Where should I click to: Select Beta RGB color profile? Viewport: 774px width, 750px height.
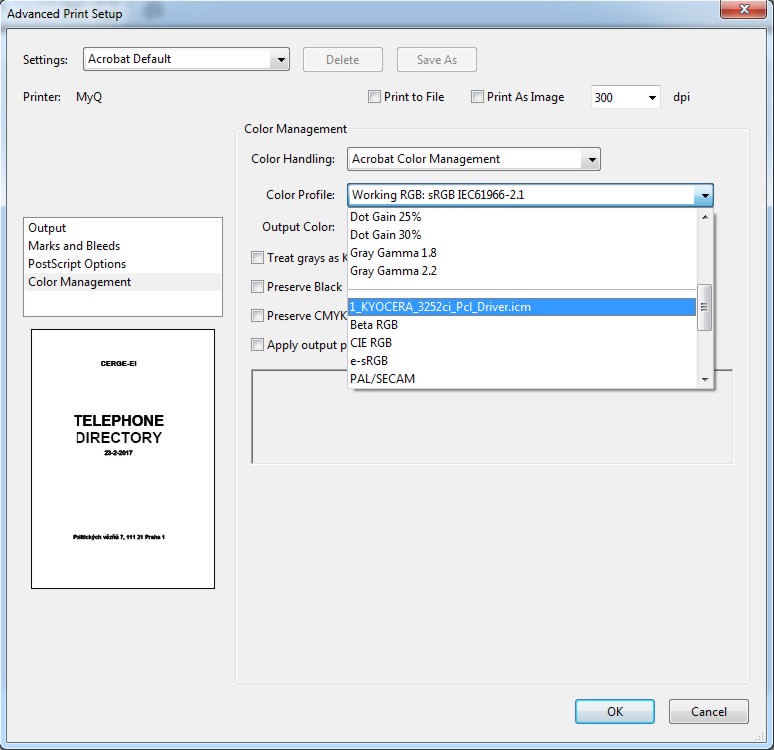tap(374, 325)
